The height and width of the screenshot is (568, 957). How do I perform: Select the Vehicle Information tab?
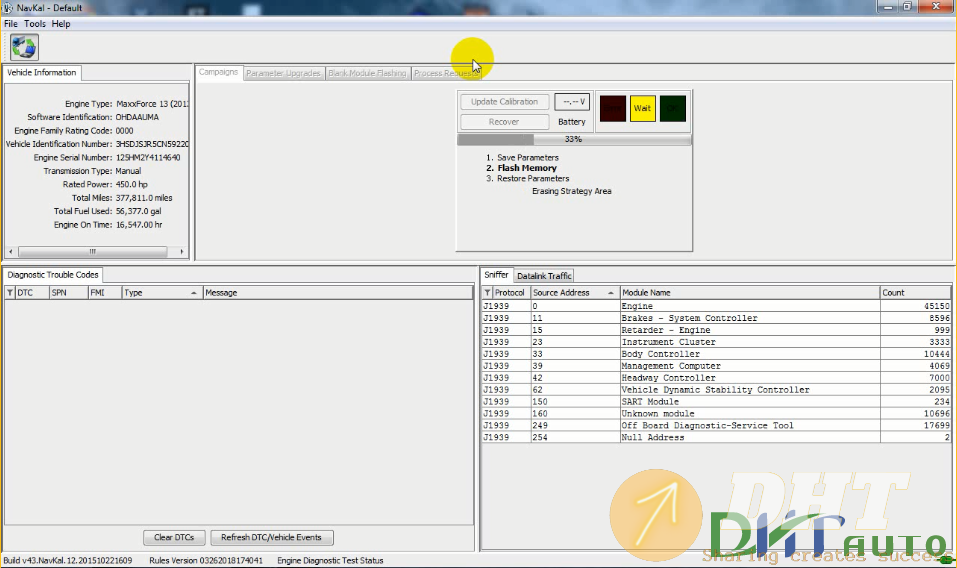coord(42,73)
